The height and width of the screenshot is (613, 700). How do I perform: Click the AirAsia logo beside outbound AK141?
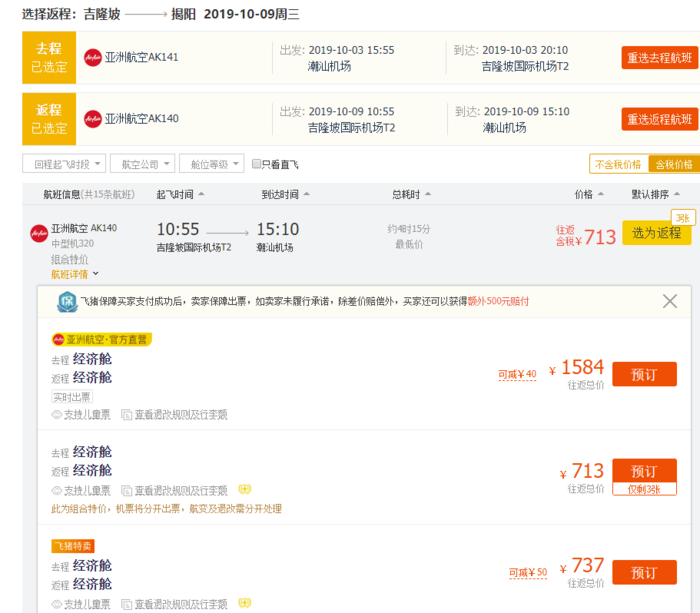93,57
